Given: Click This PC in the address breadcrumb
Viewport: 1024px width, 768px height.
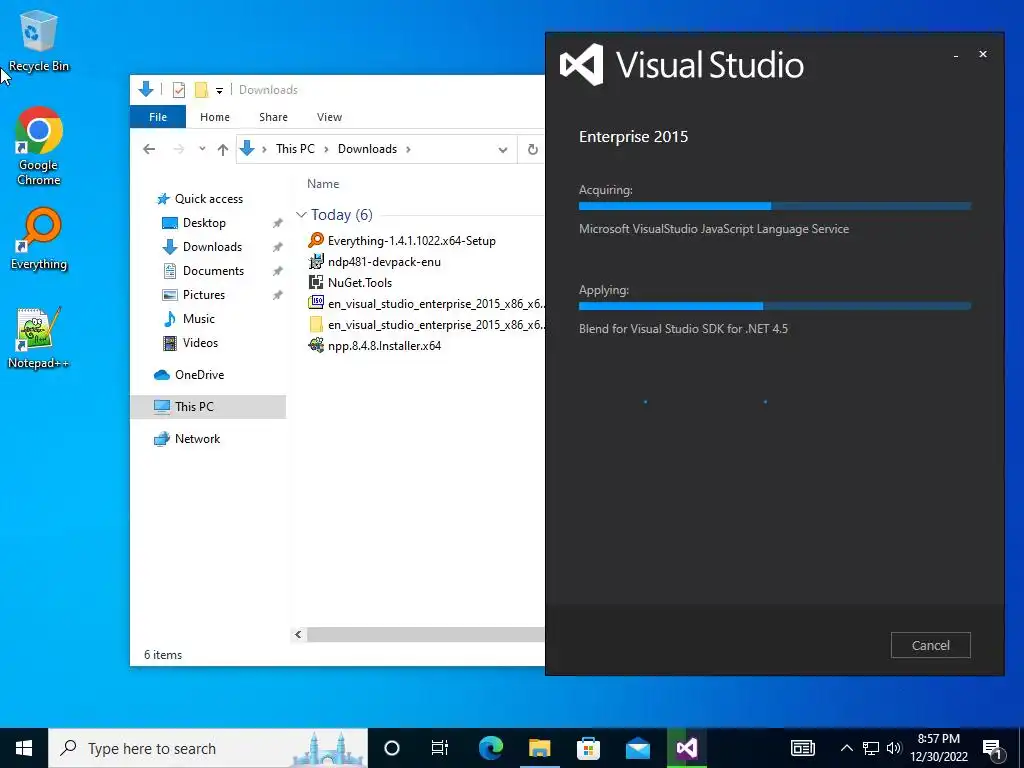Looking at the screenshot, I should (x=295, y=149).
